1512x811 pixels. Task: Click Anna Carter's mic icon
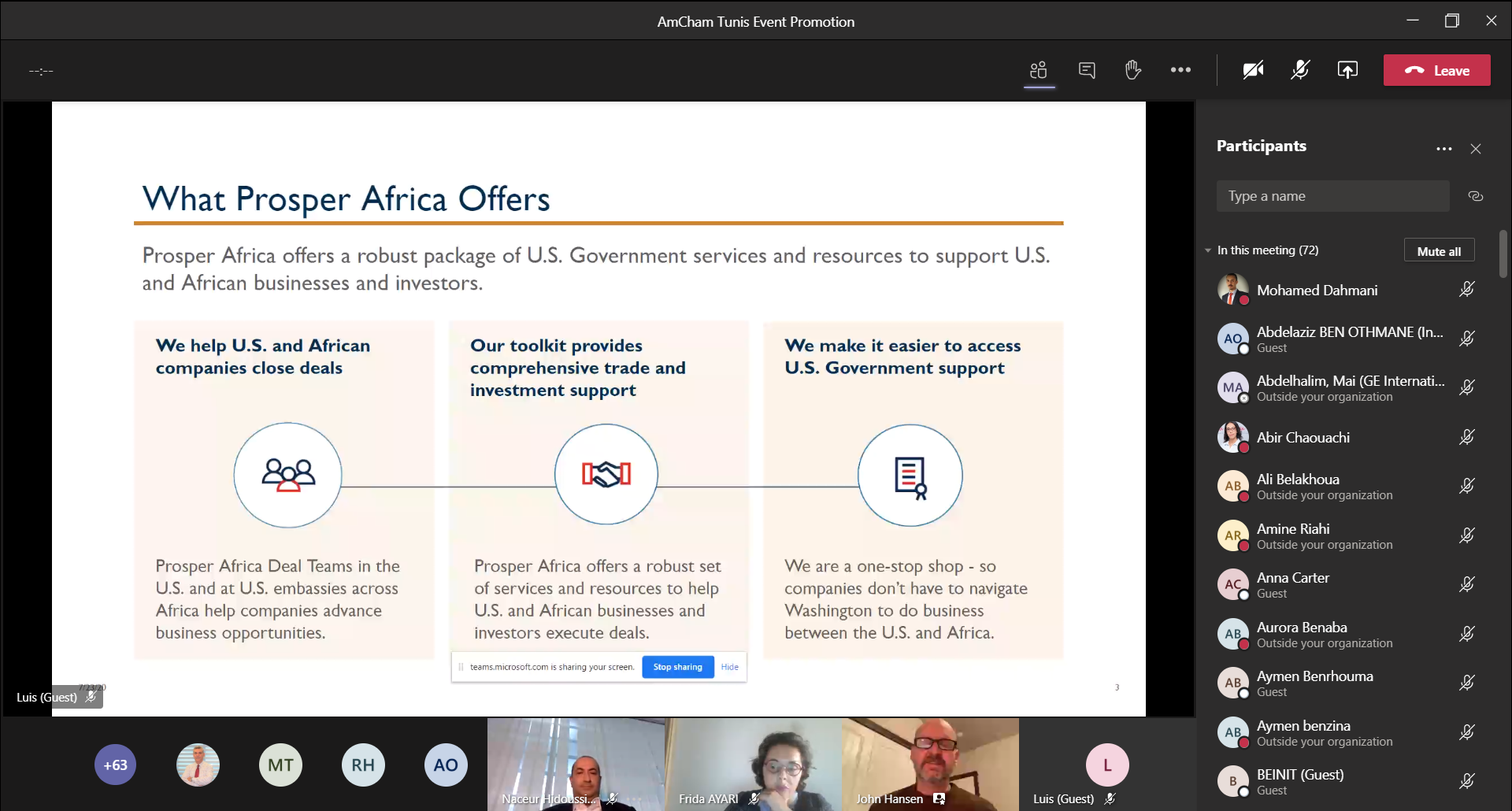[1466, 584]
